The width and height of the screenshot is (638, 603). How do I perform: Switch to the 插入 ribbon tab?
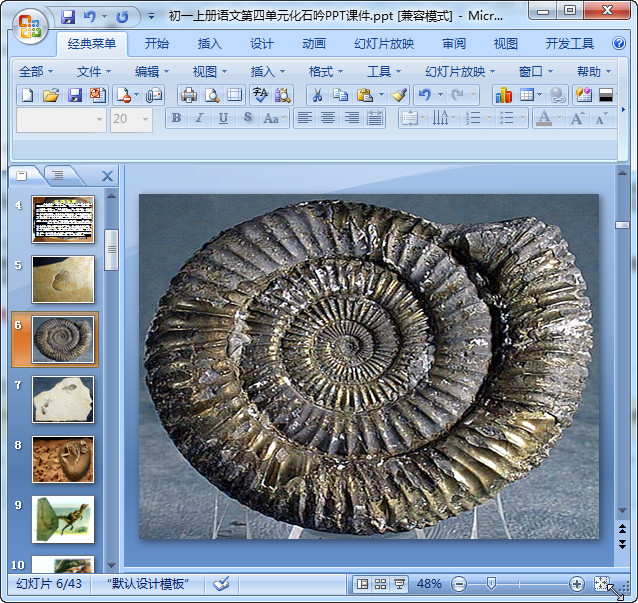[x=210, y=44]
